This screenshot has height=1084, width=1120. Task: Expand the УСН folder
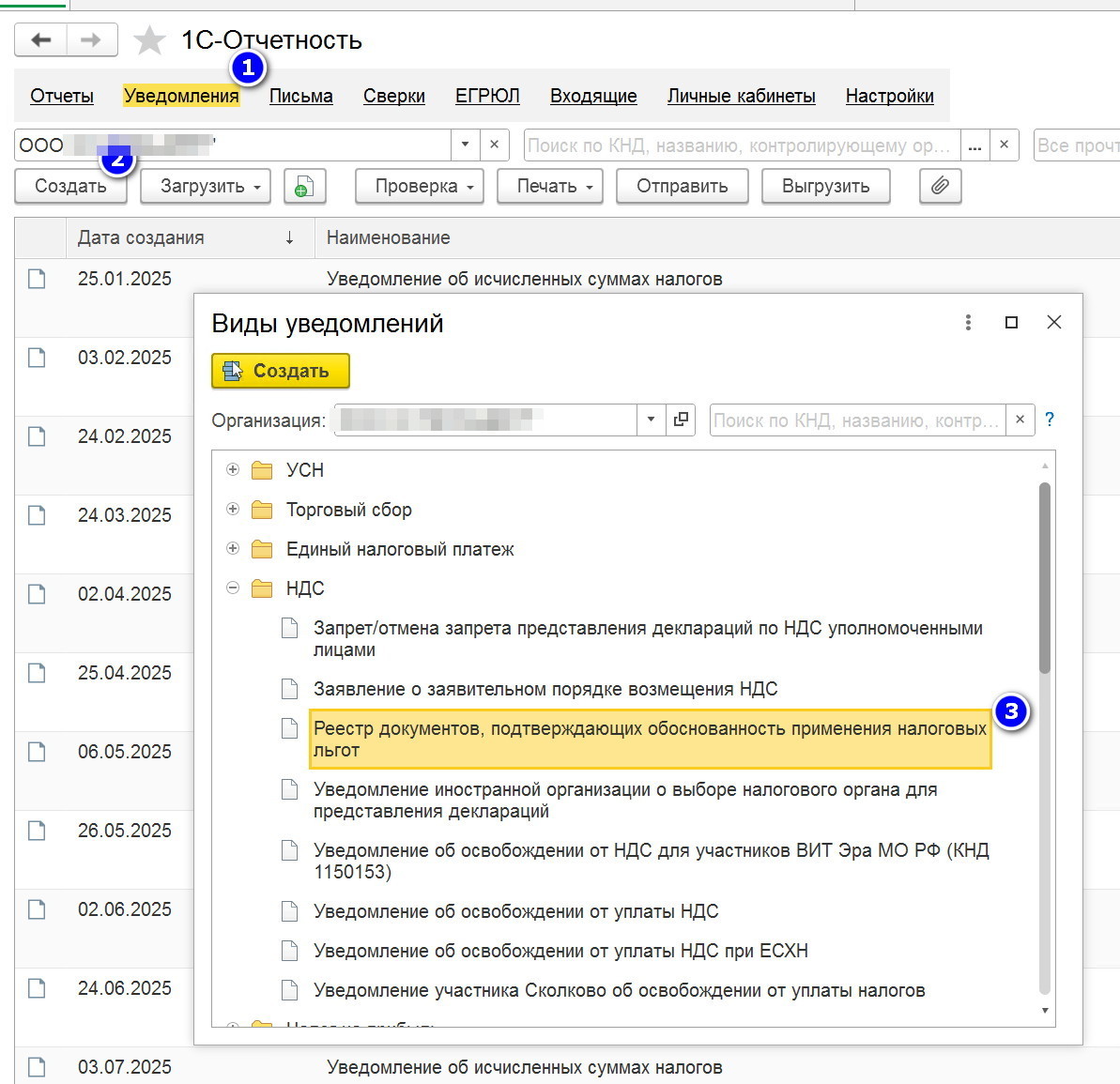(233, 469)
